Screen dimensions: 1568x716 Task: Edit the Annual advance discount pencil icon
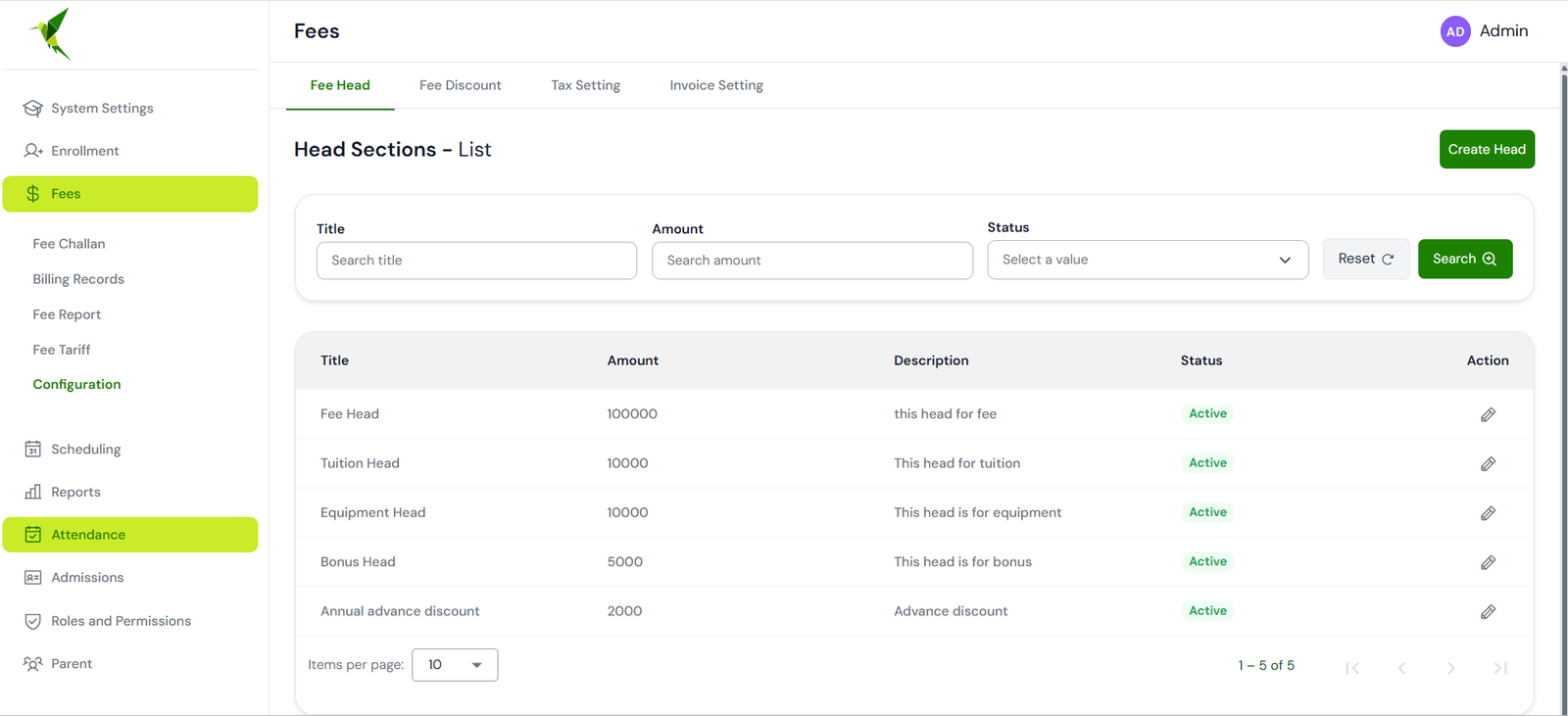pos(1488,611)
